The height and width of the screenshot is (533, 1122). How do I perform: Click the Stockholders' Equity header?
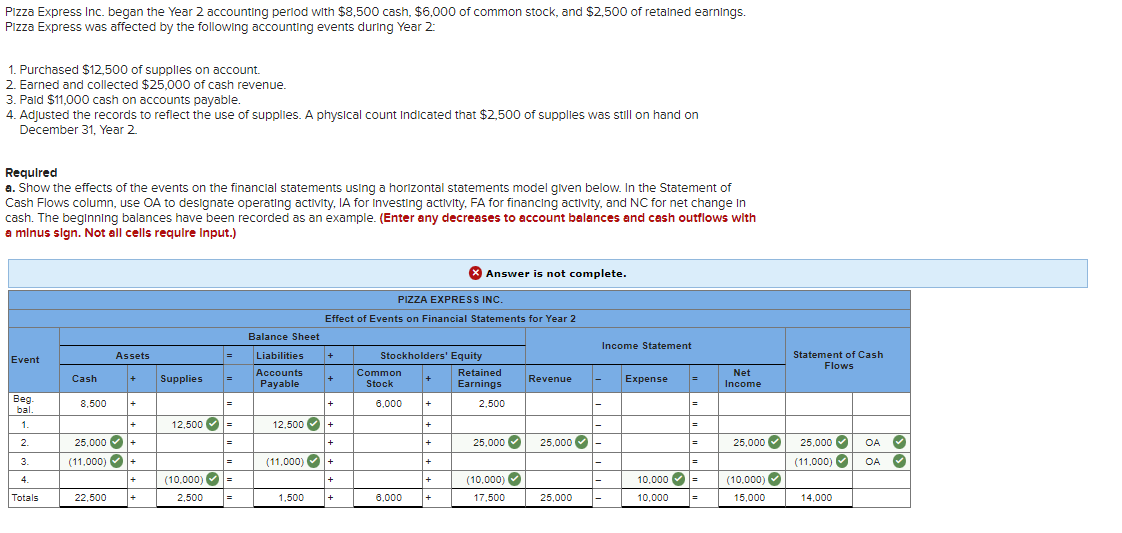(x=431, y=356)
